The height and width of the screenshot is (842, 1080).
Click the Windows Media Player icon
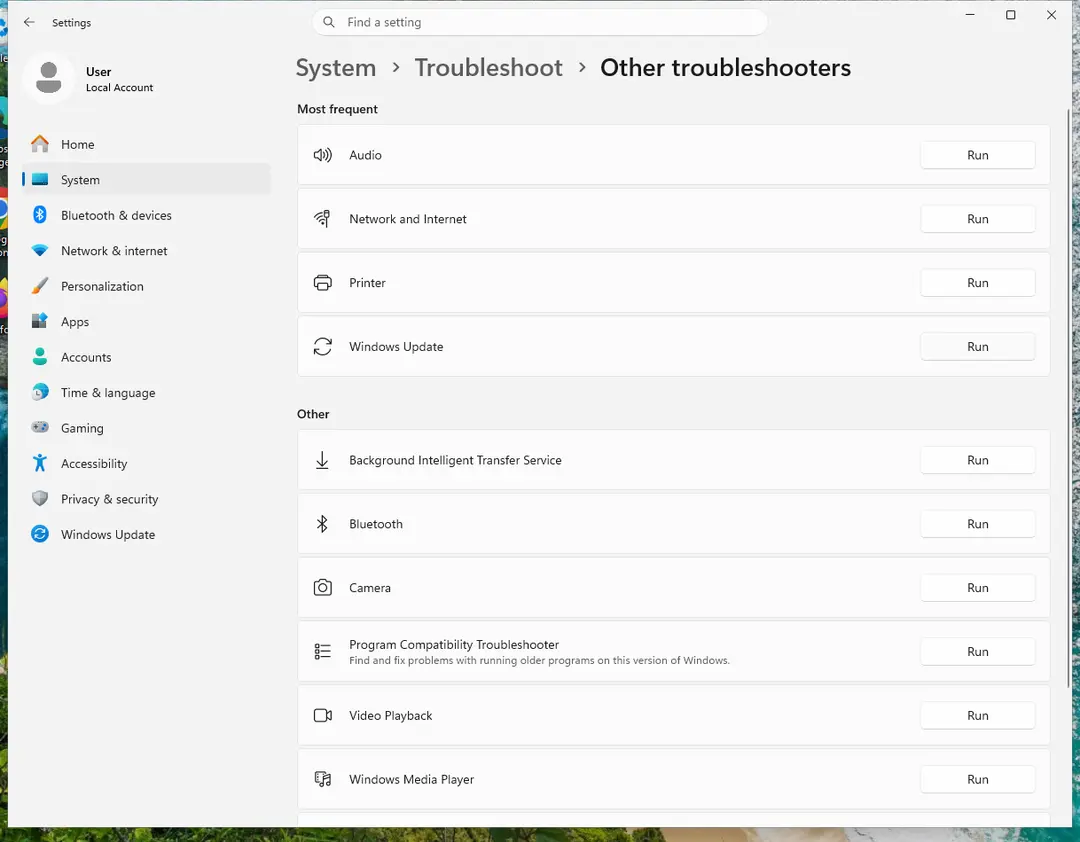coord(322,779)
